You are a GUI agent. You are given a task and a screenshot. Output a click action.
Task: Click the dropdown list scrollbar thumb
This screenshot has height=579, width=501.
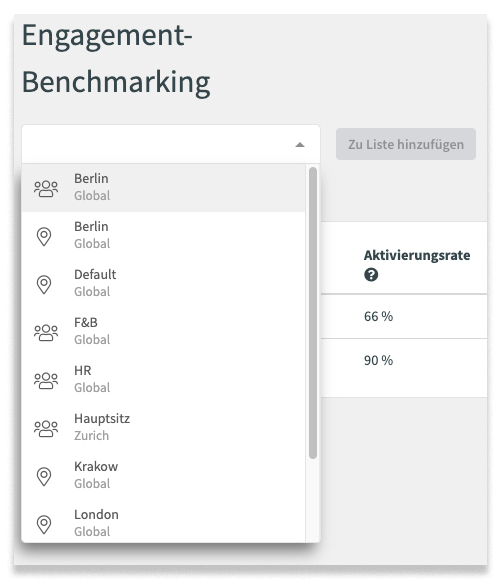pyautogui.click(x=313, y=313)
